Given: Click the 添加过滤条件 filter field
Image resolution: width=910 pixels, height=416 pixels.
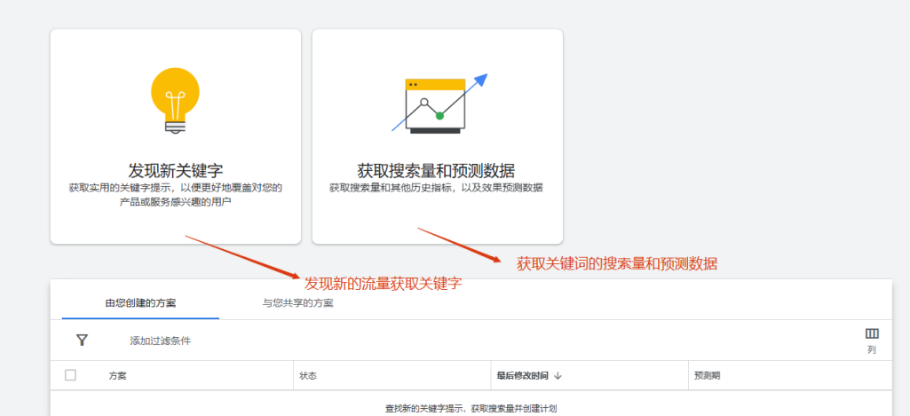Looking at the screenshot, I should [160, 341].
